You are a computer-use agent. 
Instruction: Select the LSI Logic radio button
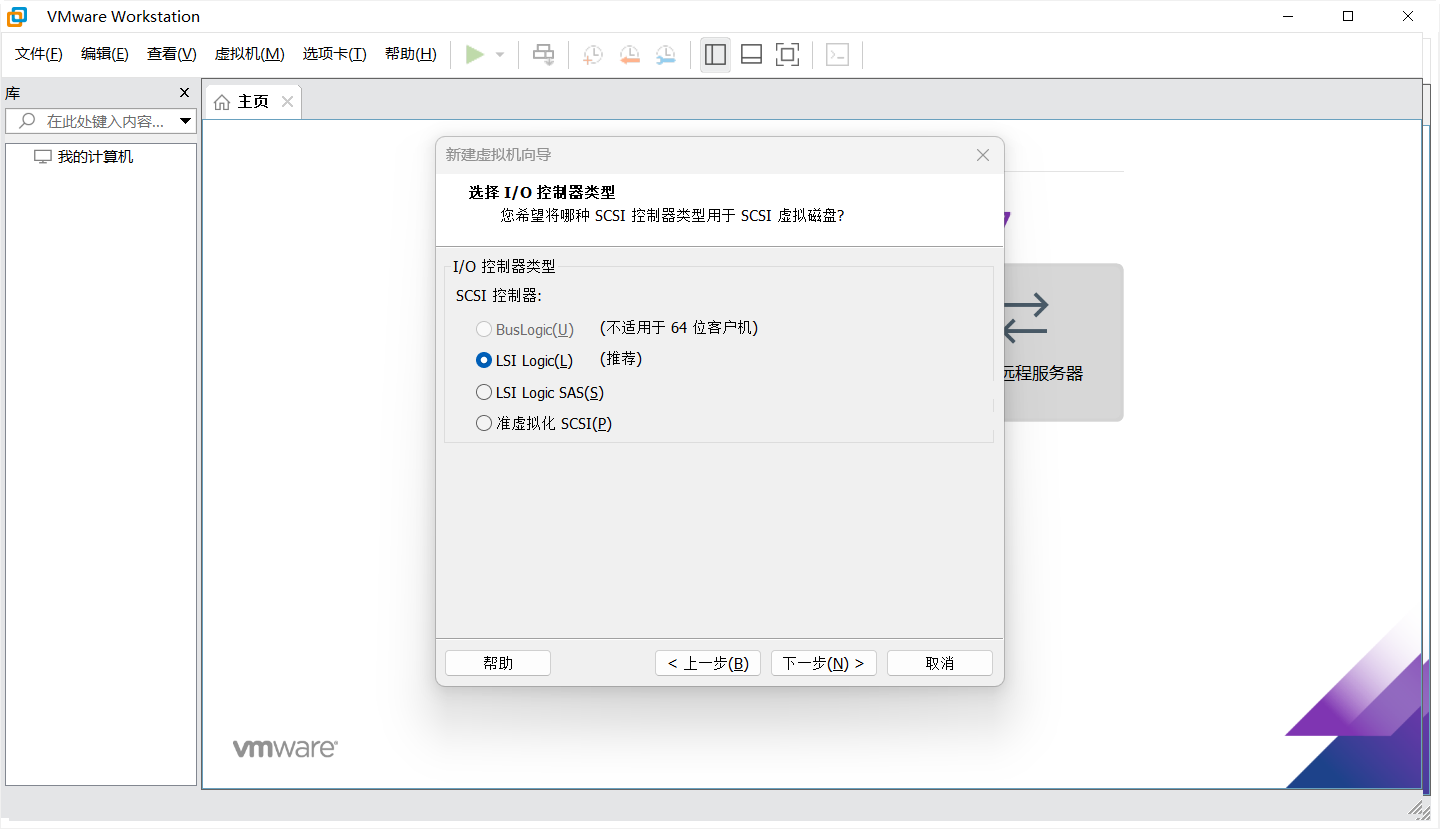tap(484, 360)
